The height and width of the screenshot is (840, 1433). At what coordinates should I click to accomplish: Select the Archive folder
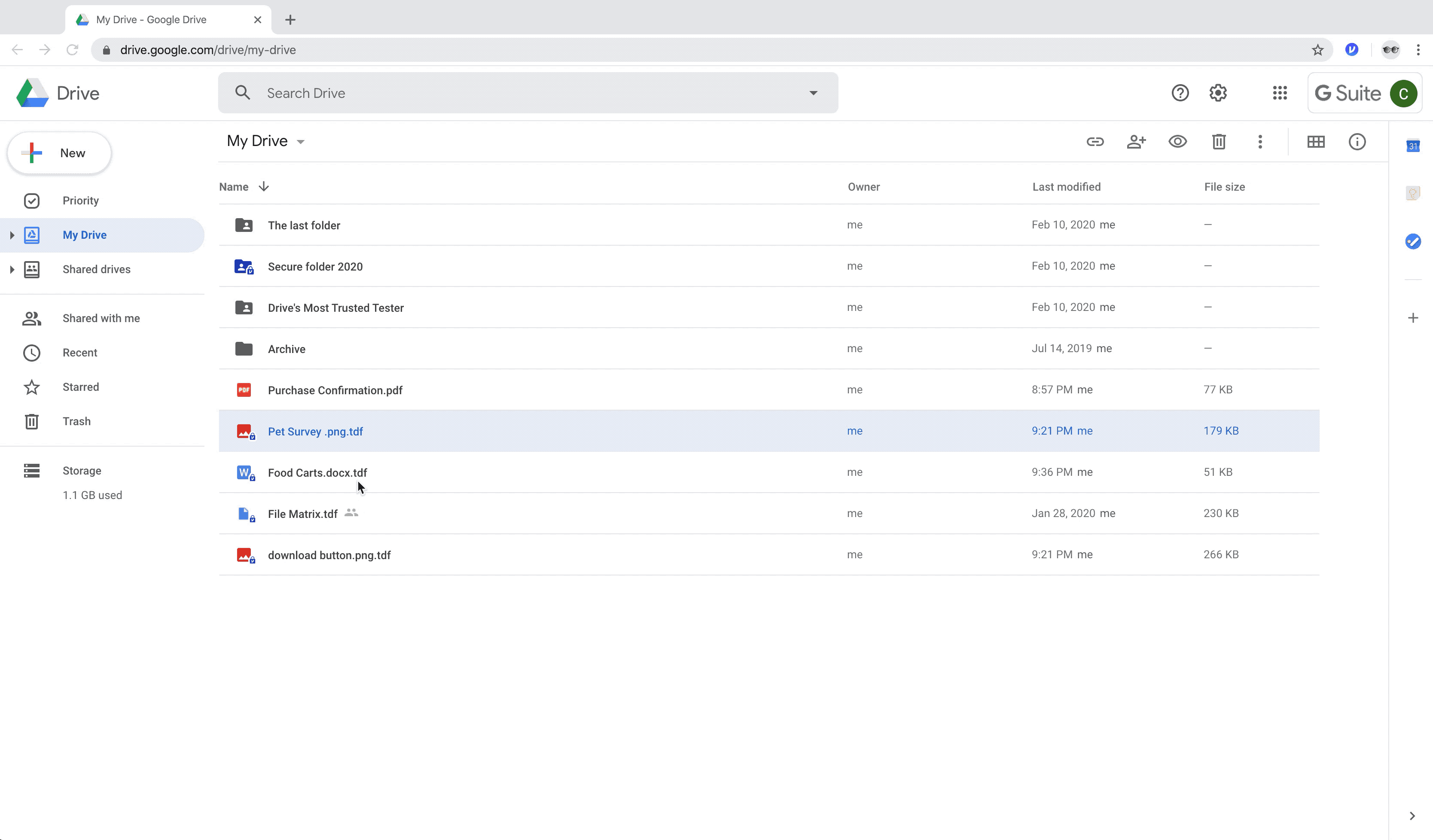tap(769, 349)
